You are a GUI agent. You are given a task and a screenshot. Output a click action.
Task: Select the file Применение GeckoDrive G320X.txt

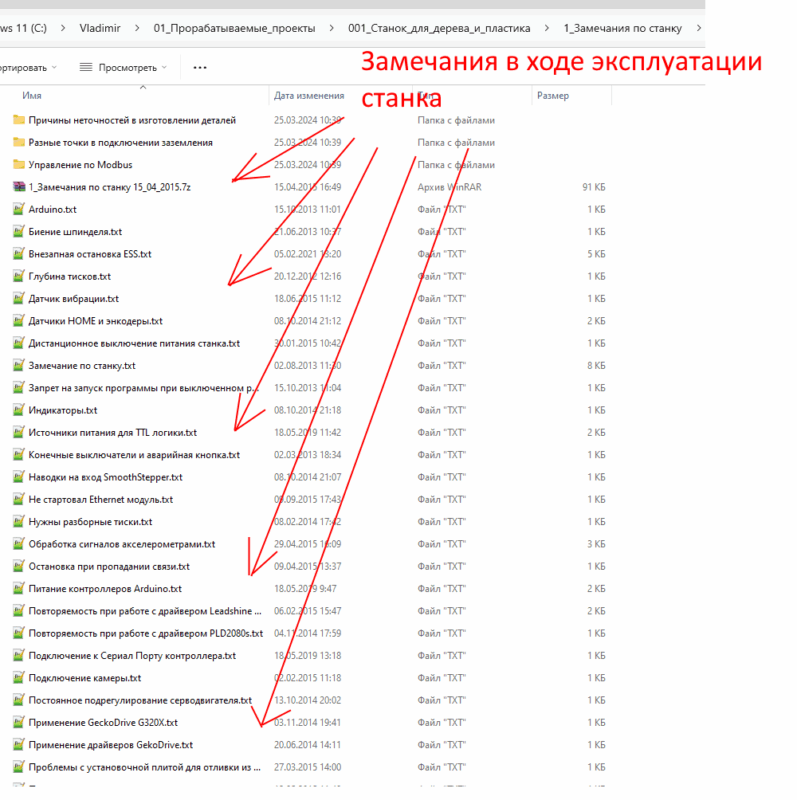pyautogui.click(x=103, y=722)
